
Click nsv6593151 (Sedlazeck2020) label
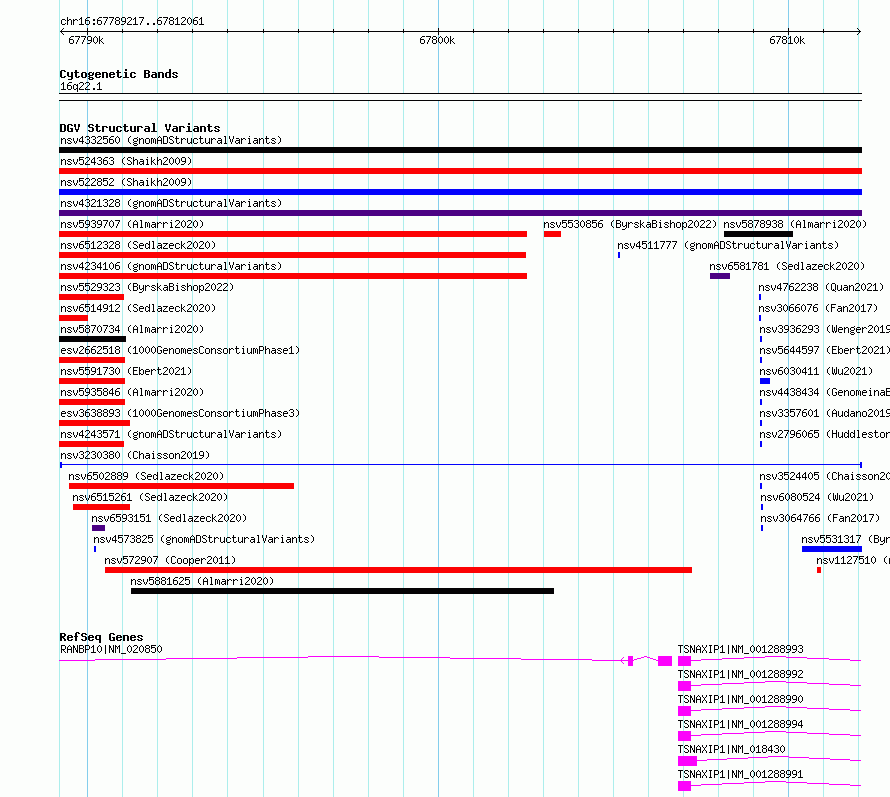[169, 518]
